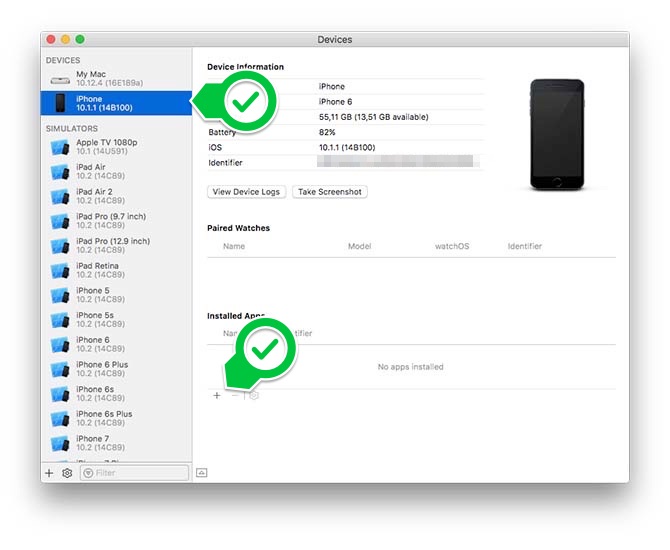Screen dimensions: 670x550
Task: Click the Model column header
Action: point(359,246)
